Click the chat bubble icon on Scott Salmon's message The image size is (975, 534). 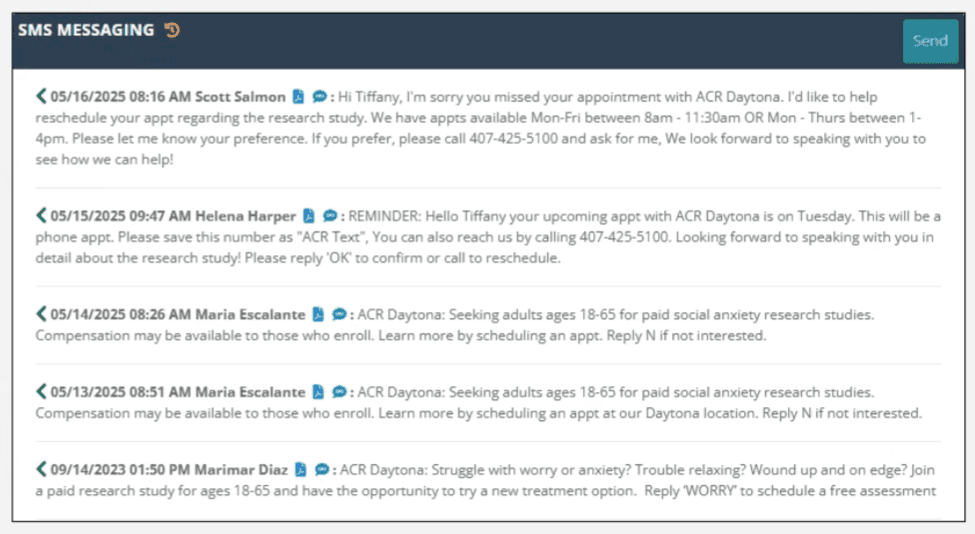point(319,96)
